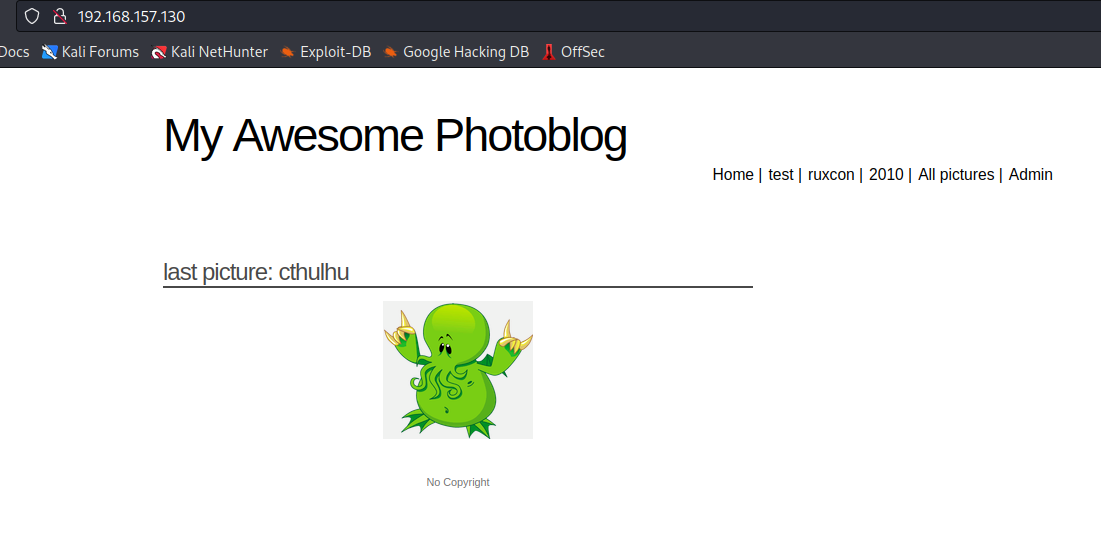Click the 'No Copyright' footer text
The width and height of the screenshot is (1101, 543).
(458, 482)
